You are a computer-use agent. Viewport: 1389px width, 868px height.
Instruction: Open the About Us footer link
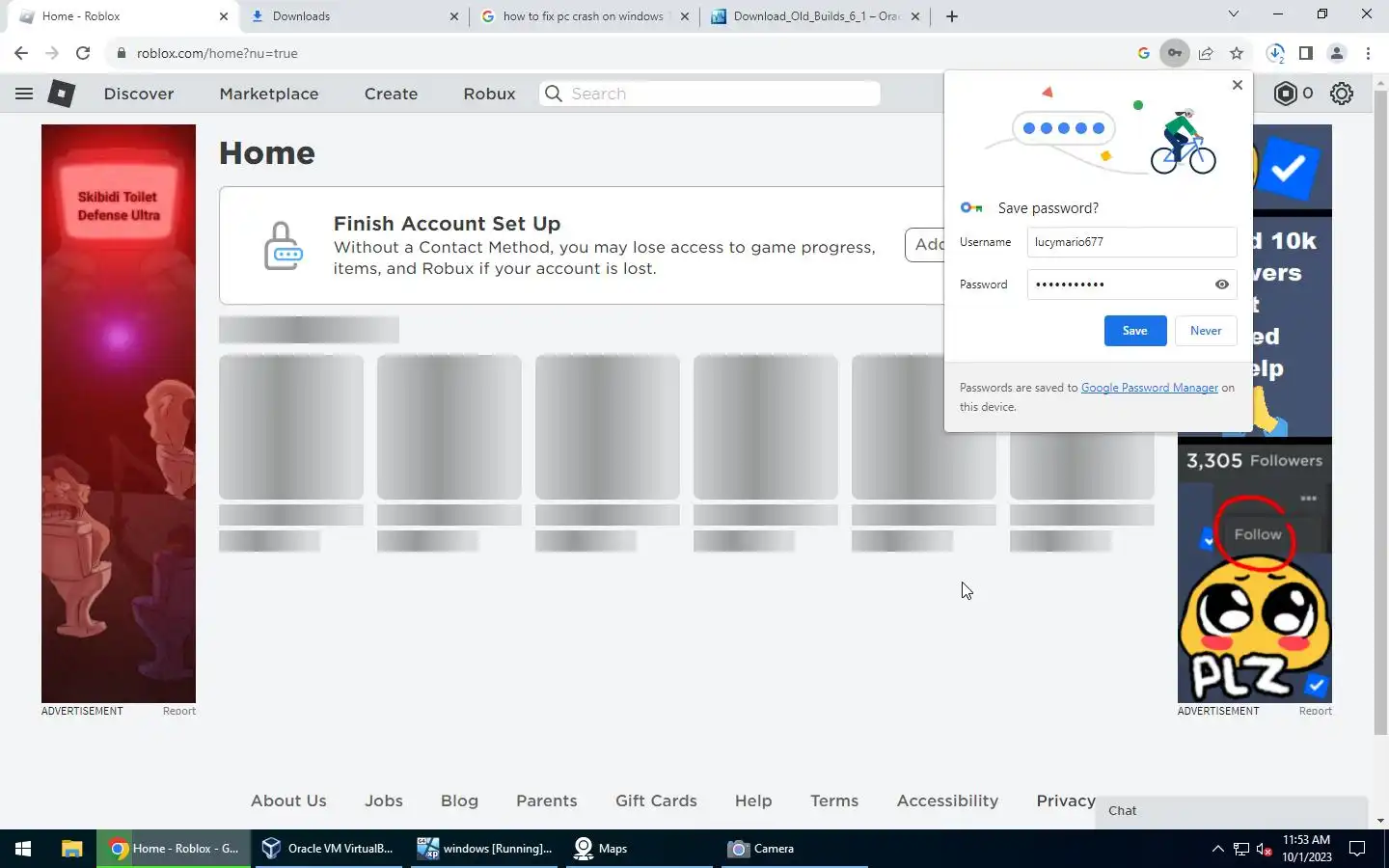288,800
